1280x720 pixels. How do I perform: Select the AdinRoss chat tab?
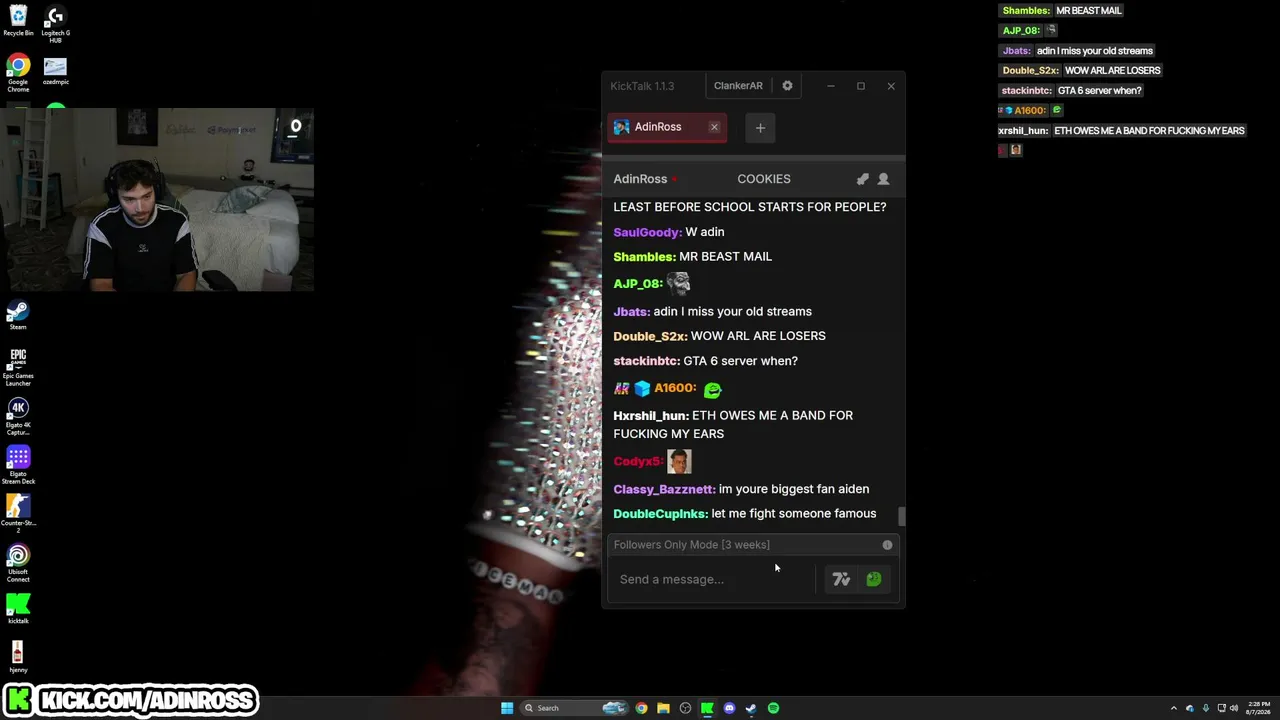tap(667, 127)
